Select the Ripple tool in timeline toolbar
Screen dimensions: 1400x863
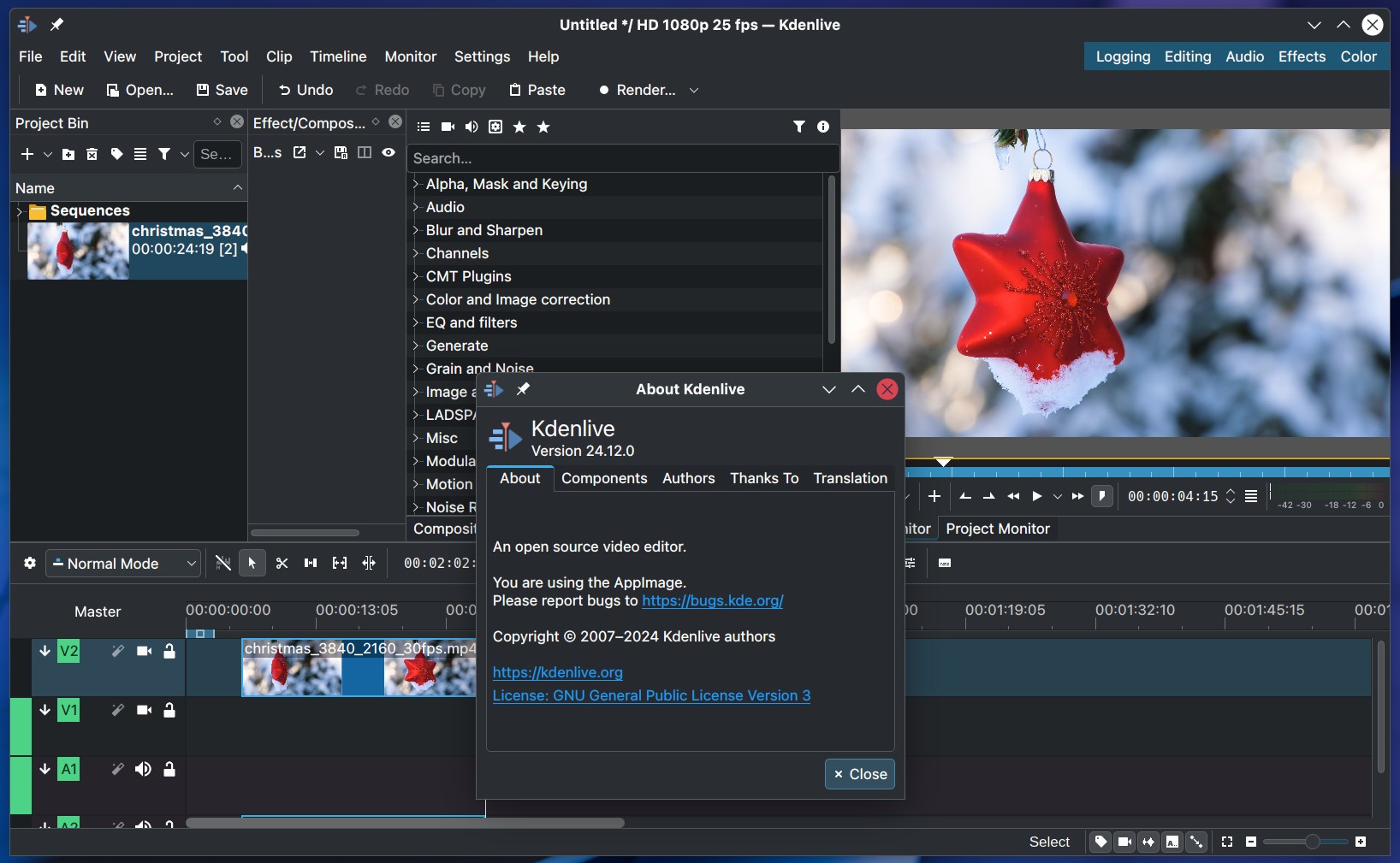pyautogui.click(x=369, y=563)
